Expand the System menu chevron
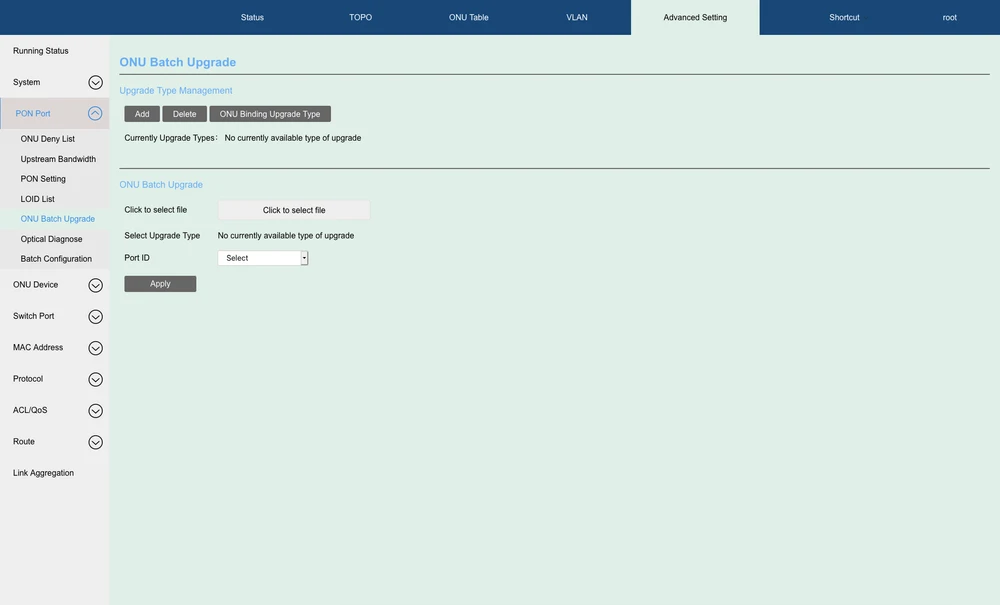The width and height of the screenshot is (1000, 605). click(95, 83)
